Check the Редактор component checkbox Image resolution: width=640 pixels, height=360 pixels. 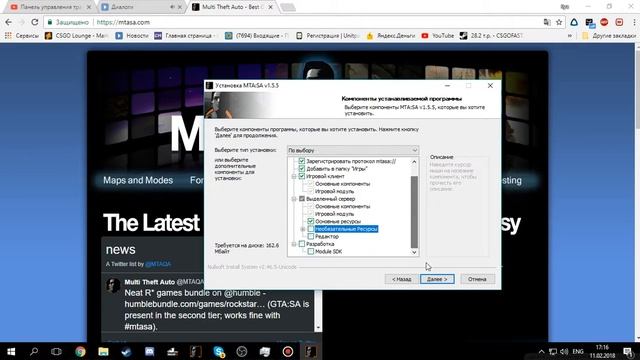coord(311,236)
